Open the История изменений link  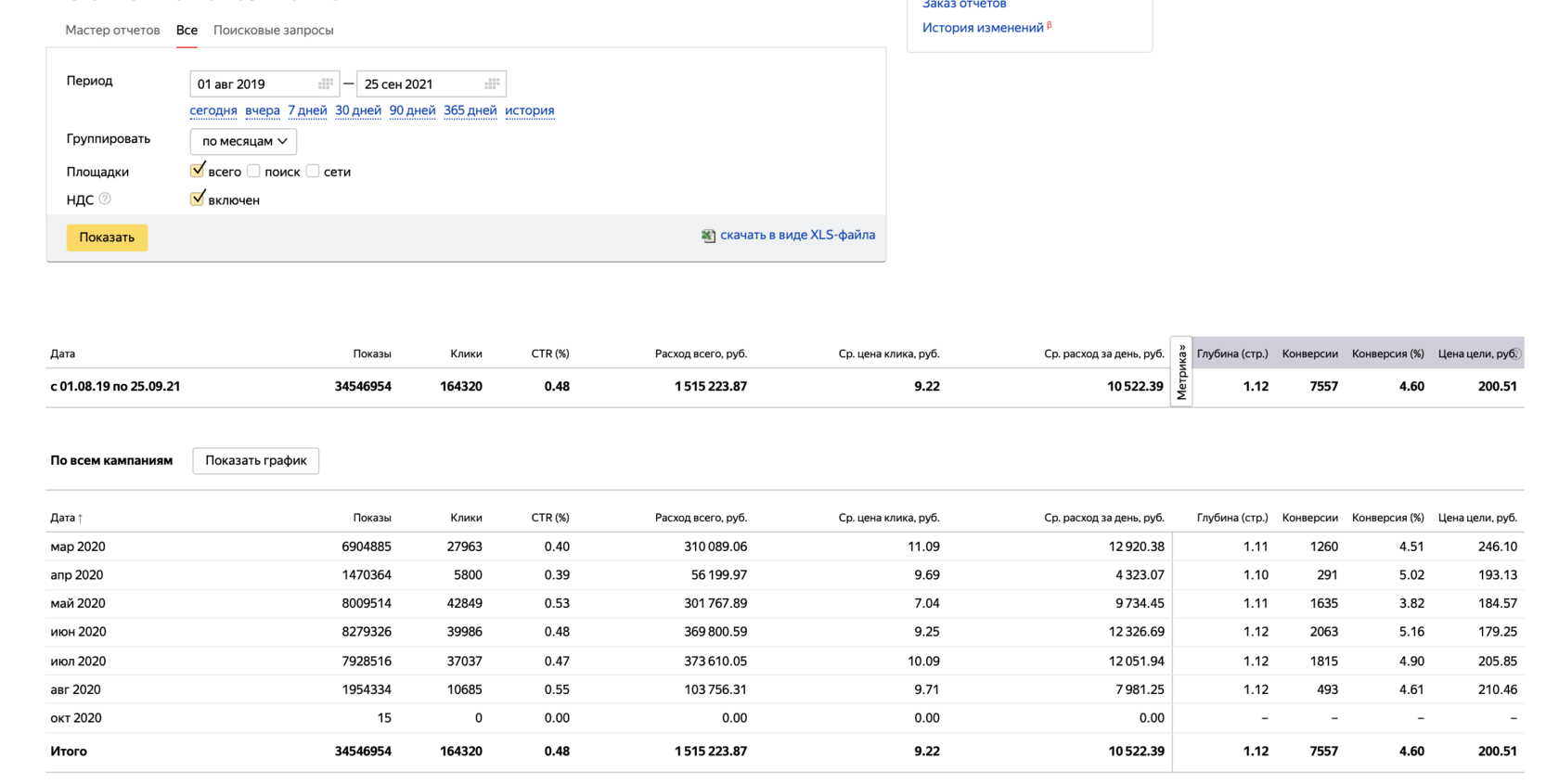click(983, 28)
